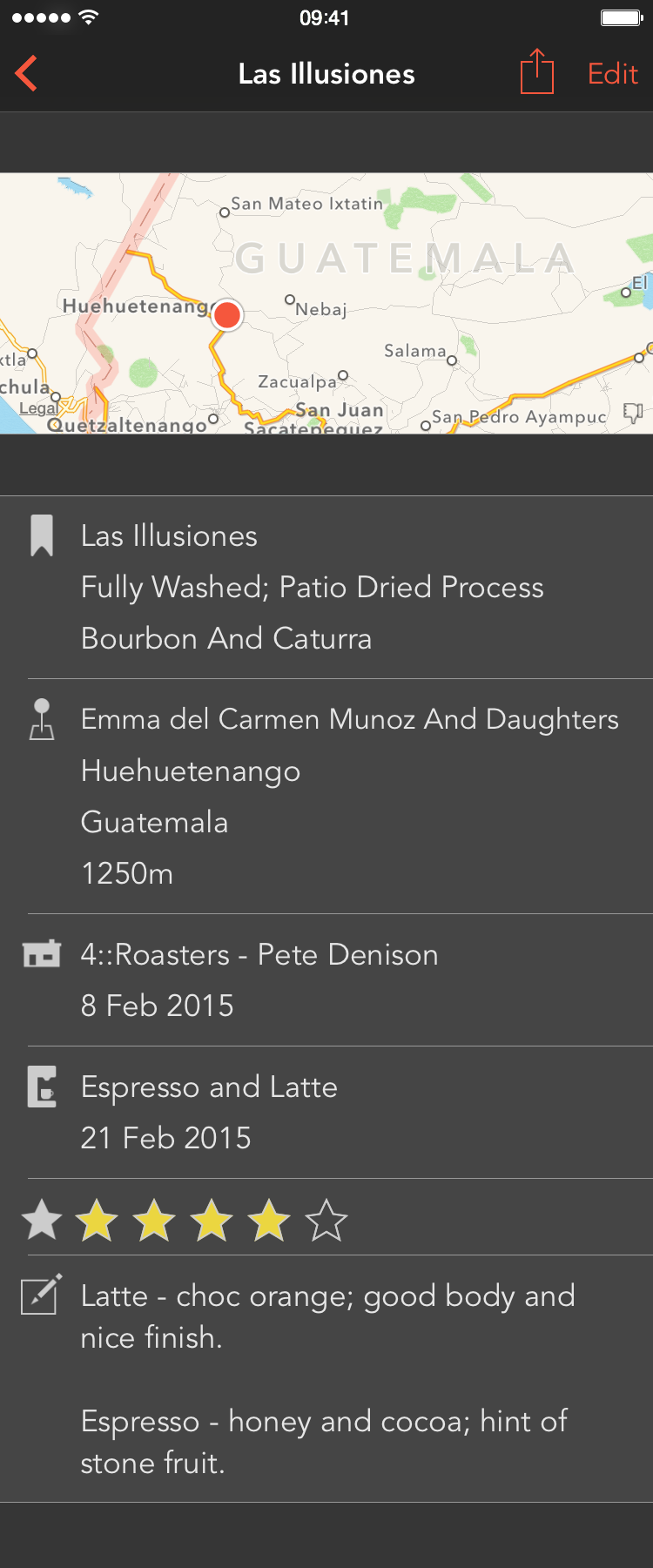The width and height of the screenshot is (653, 1568).
Task: Tap the notes pencil icon
Action: 42,1295
